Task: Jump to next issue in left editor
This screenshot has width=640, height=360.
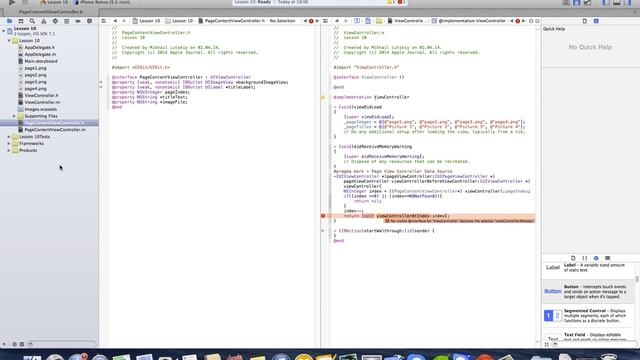Action: click(317, 21)
